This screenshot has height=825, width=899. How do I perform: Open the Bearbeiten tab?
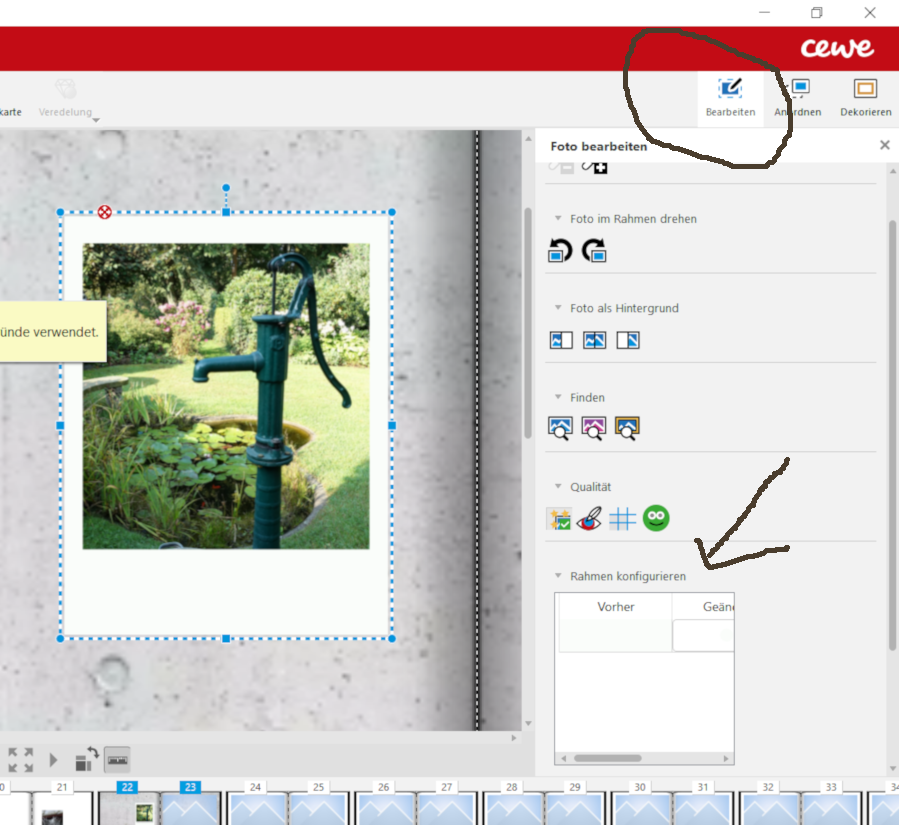pos(730,97)
